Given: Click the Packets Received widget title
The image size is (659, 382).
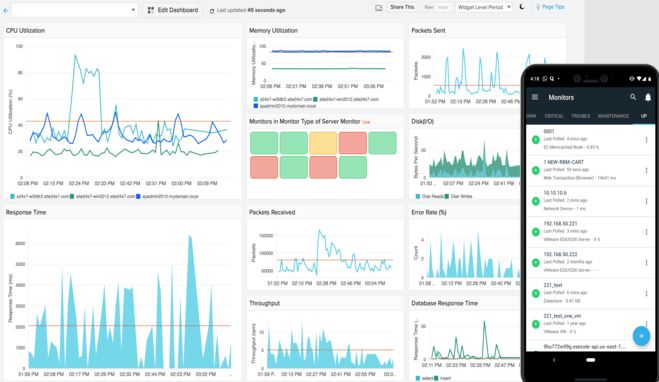Looking at the screenshot, I should click(272, 212).
